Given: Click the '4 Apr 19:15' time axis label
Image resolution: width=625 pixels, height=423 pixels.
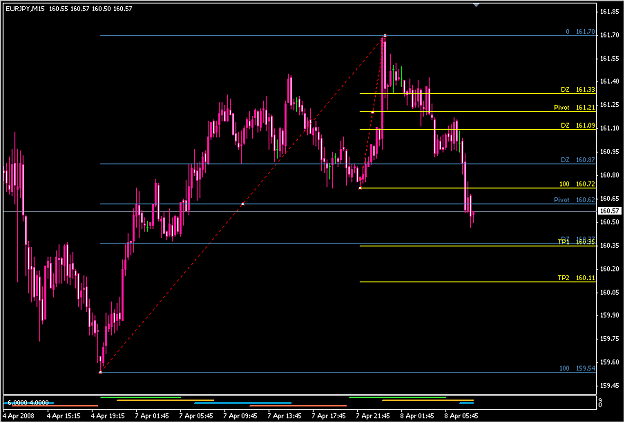Looking at the screenshot, I should coord(108,416).
